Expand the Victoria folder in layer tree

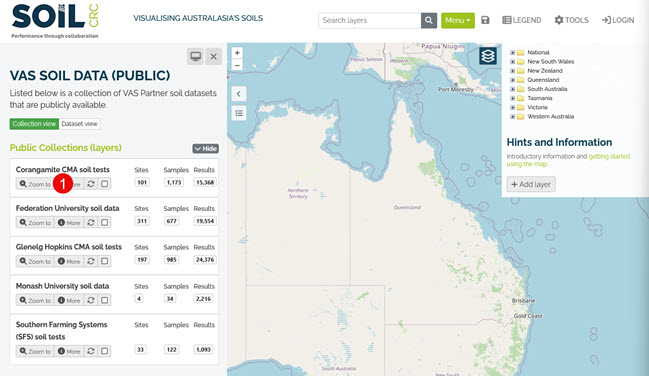[512, 107]
